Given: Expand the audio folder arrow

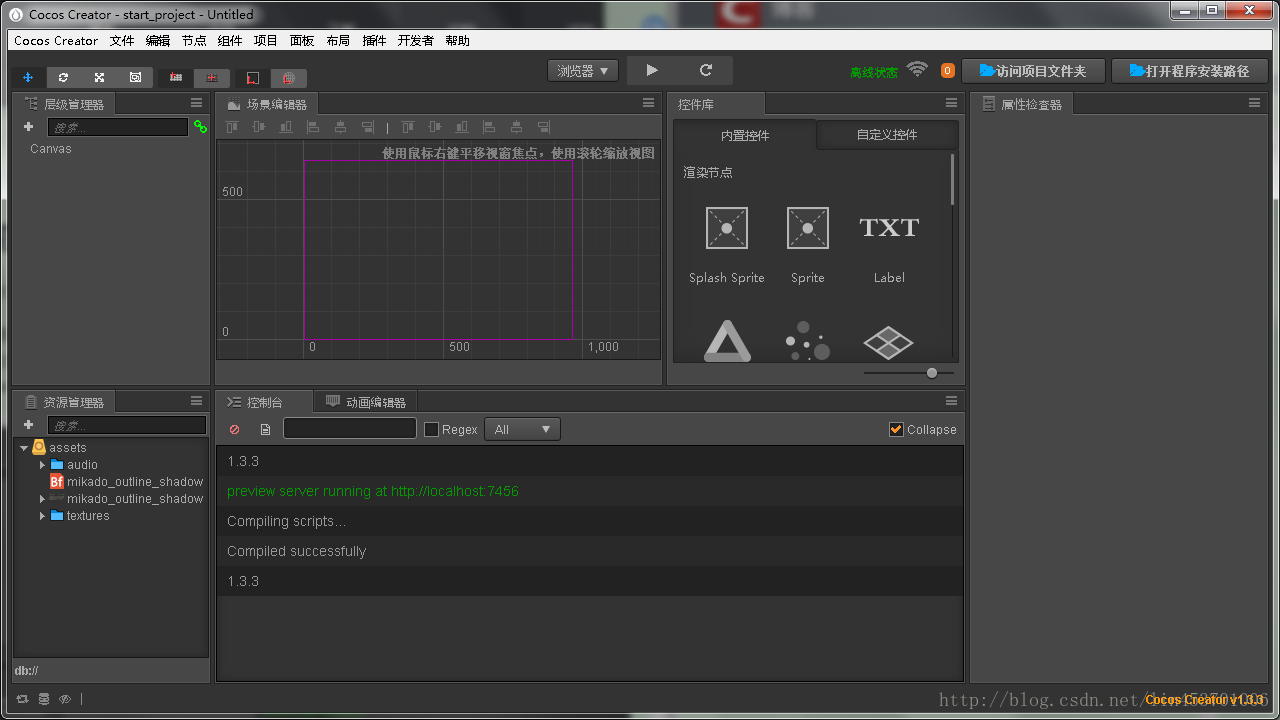Looking at the screenshot, I should point(42,465).
